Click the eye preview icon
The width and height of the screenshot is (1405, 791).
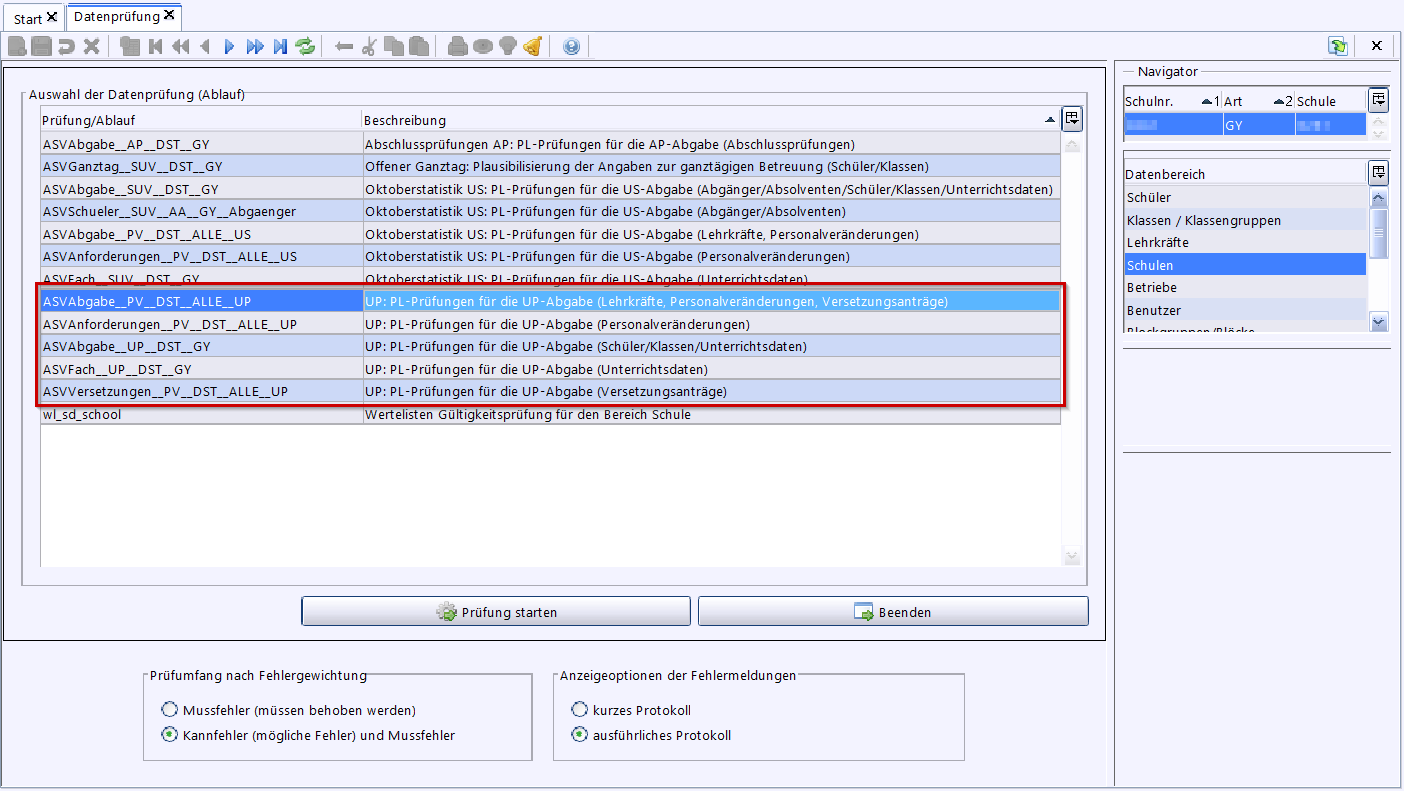point(483,46)
